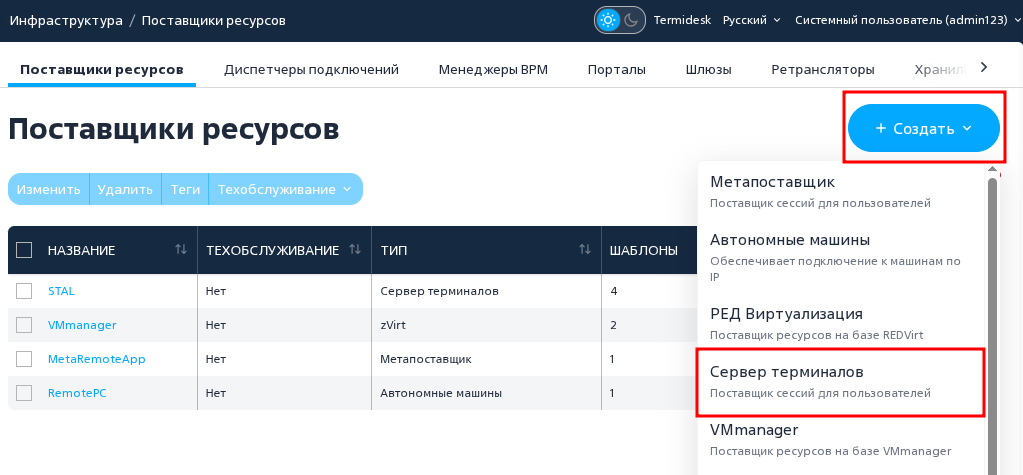Open the STAL provider link
Screen dimensions: 1023x475
61,291
